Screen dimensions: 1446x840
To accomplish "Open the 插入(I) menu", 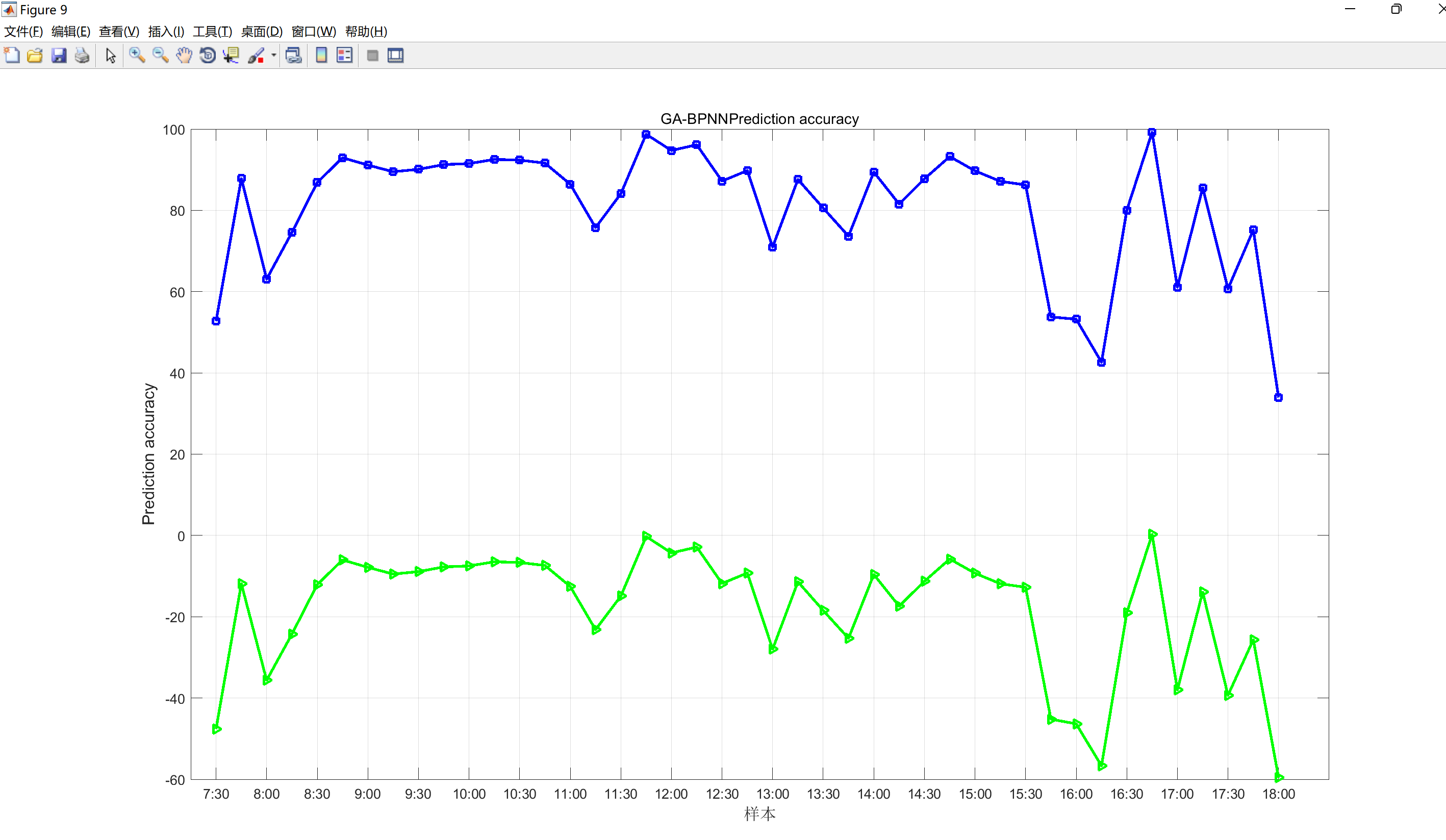I will 166,32.
